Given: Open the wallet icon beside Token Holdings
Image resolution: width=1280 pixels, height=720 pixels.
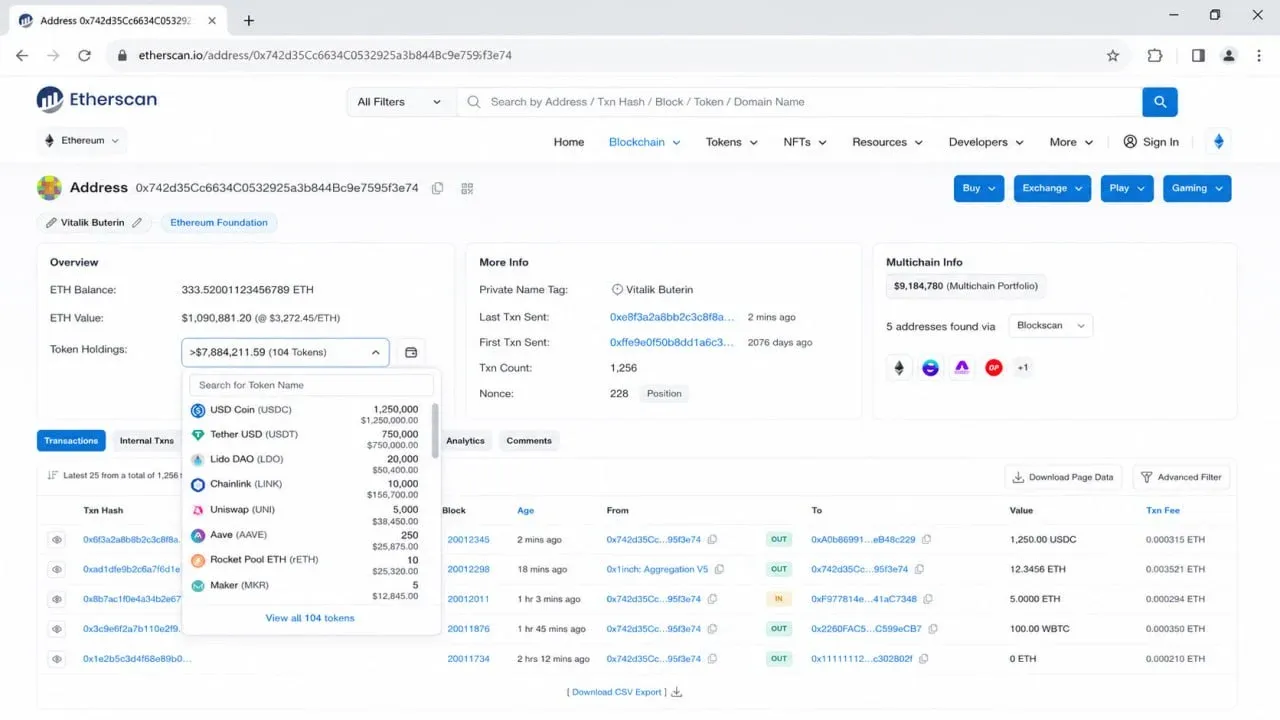Looking at the screenshot, I should tap(410, 352).
